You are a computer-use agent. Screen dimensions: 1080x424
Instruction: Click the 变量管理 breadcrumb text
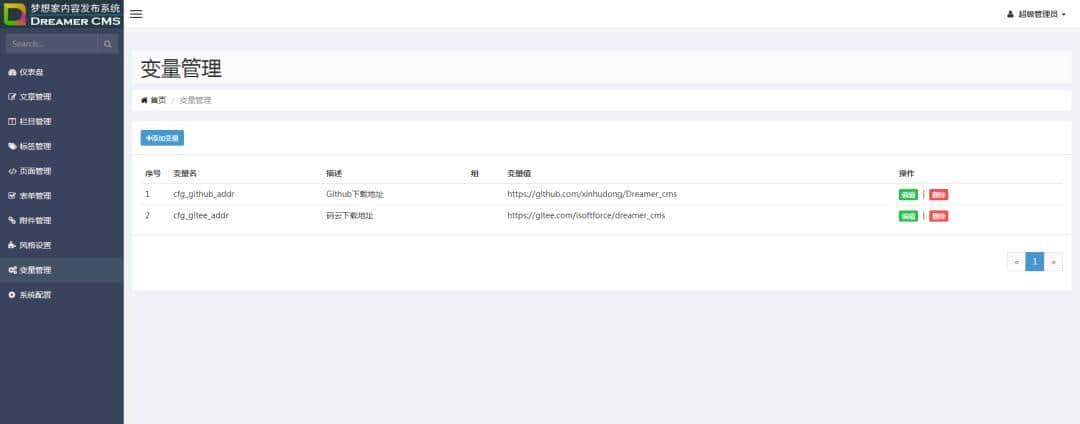pyautogui.click(x=196, y=100)
